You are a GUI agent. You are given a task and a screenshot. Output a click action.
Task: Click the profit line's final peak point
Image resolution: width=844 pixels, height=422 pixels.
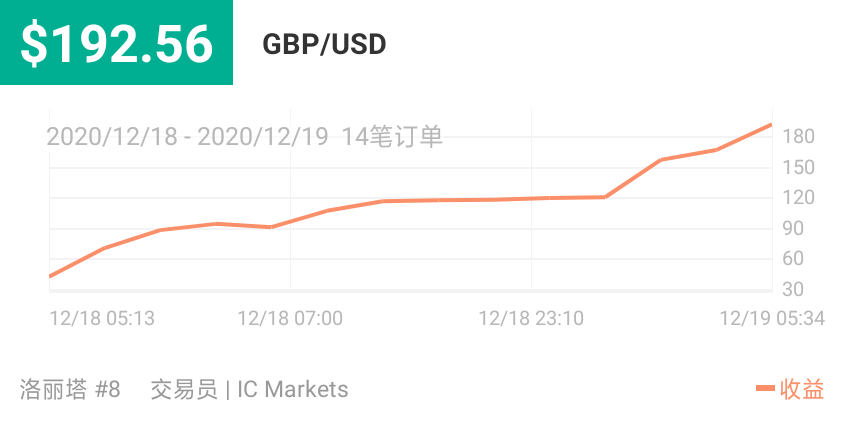point(770,125)
